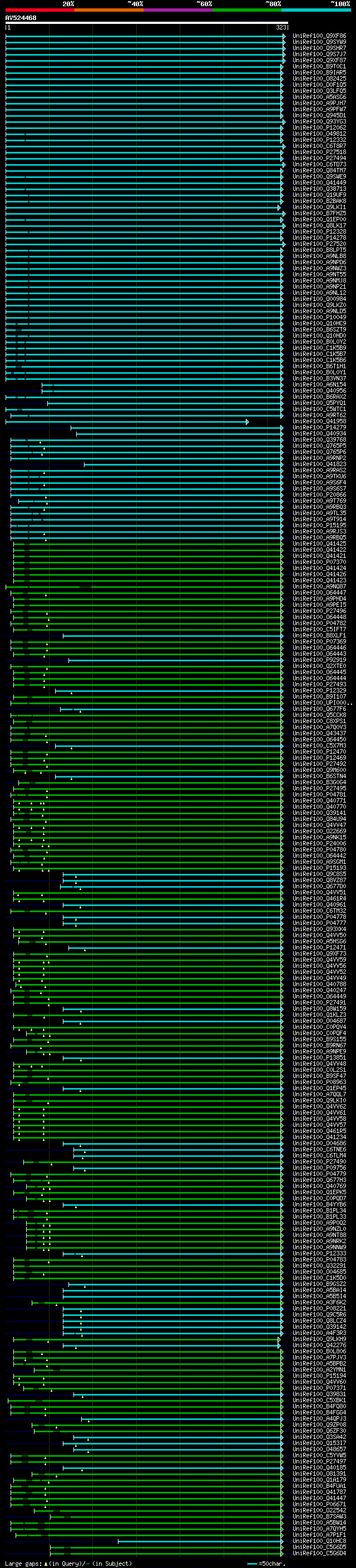Viewport: 356px width, 1568px height.
Task: Click the white query ruler bar
Action: pyautogui.click(x=146, y=23)
